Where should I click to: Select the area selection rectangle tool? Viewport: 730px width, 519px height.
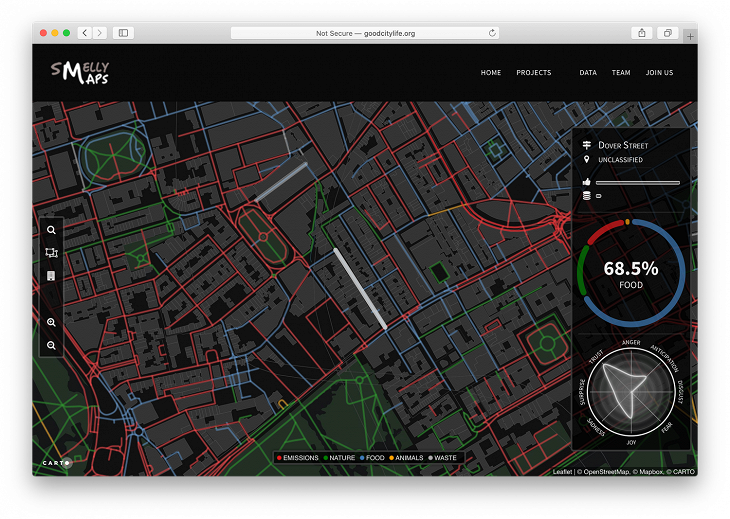(51, 253)
